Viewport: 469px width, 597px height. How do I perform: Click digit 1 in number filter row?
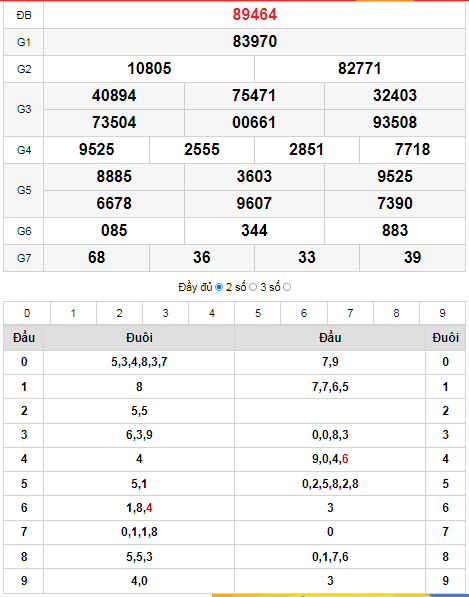[x=73, y=313]
